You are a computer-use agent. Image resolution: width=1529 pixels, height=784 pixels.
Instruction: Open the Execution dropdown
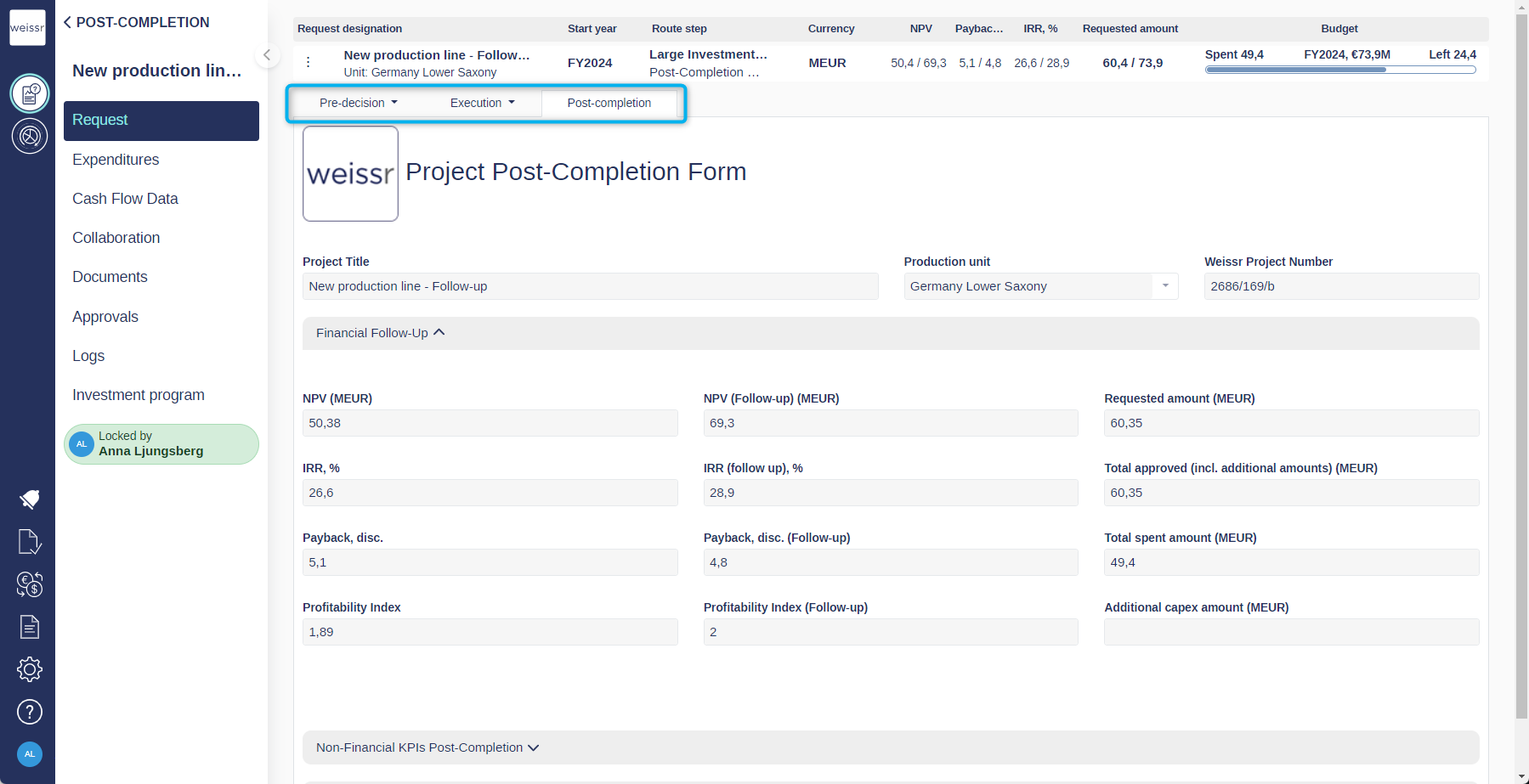click(482, 103)
